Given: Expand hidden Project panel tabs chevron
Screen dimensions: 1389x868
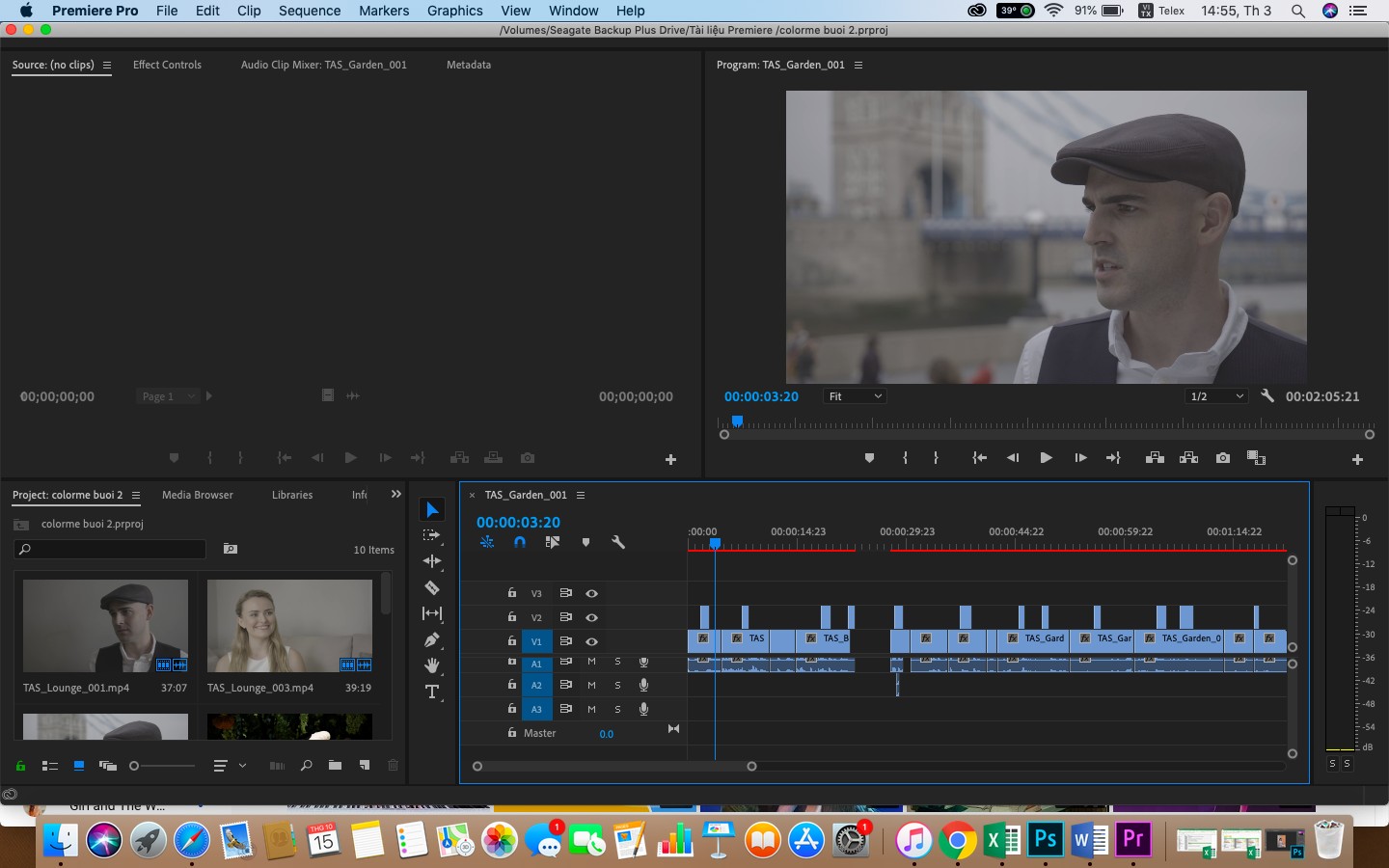Looking at the screenshot, I should (x=395, y=494).
